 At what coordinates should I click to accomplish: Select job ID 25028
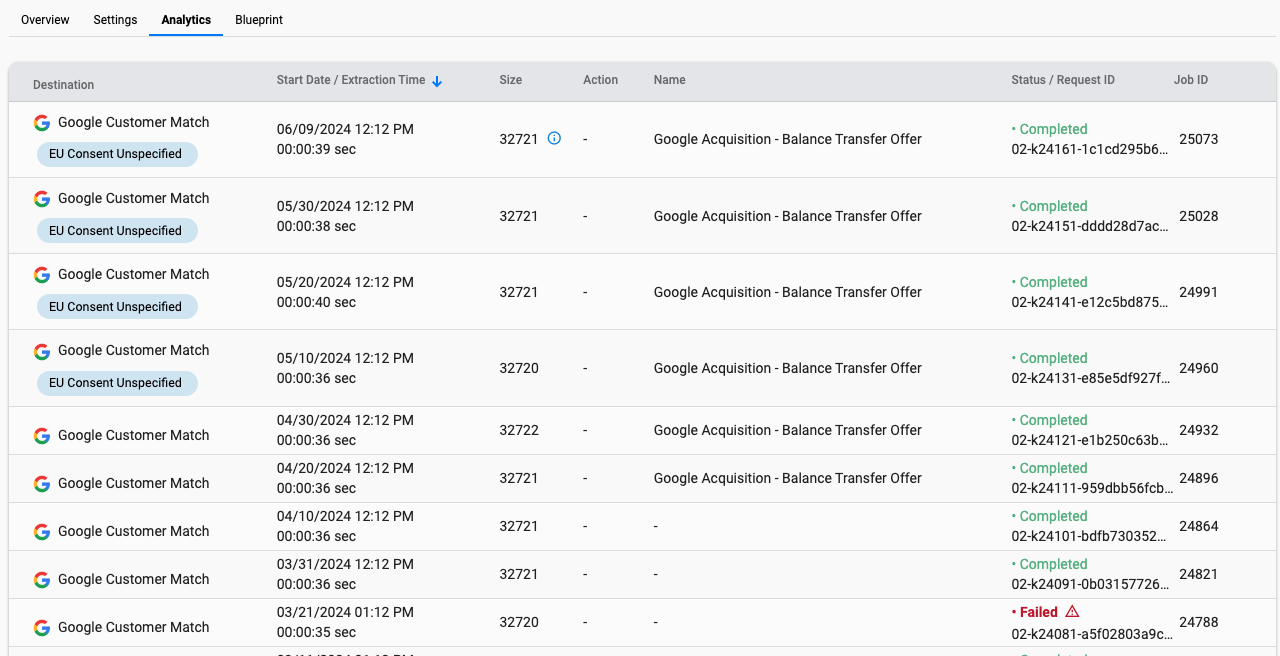pos(1199,216)
